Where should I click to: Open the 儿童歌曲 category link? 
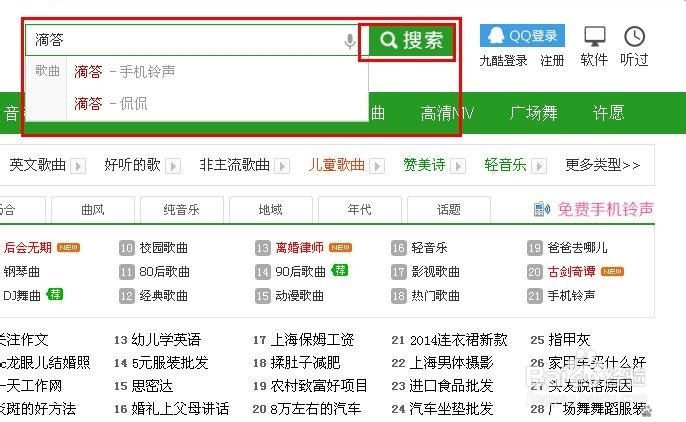tap(336, 165)
